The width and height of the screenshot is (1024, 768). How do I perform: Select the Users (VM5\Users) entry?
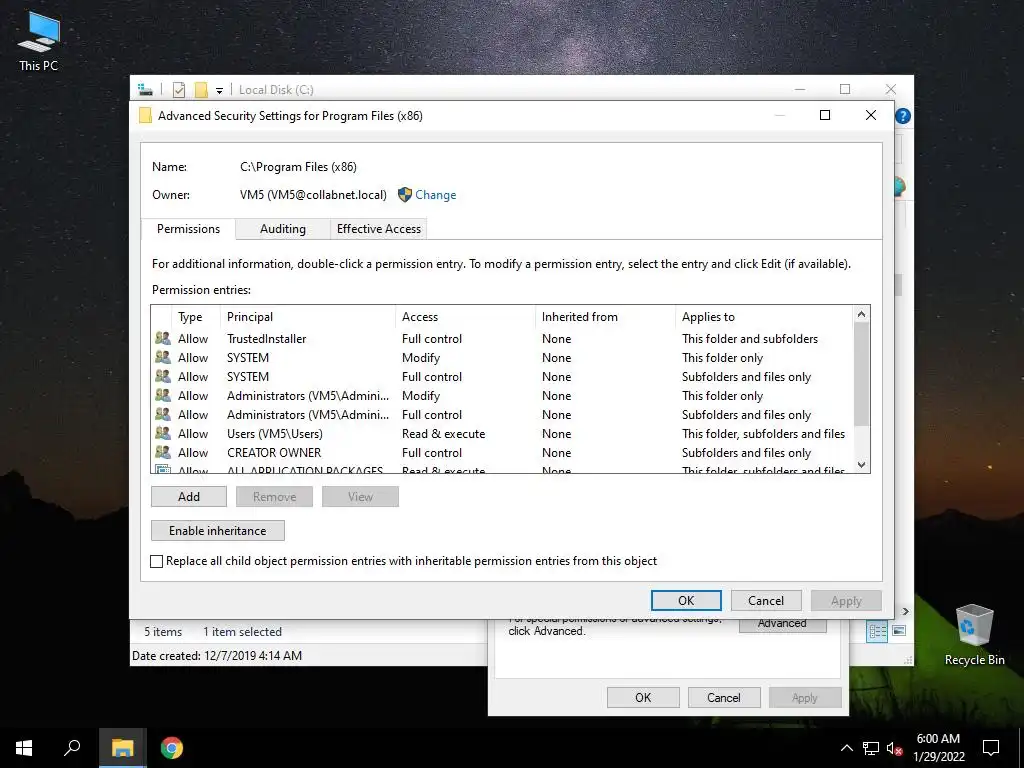[x=502, y=433]
